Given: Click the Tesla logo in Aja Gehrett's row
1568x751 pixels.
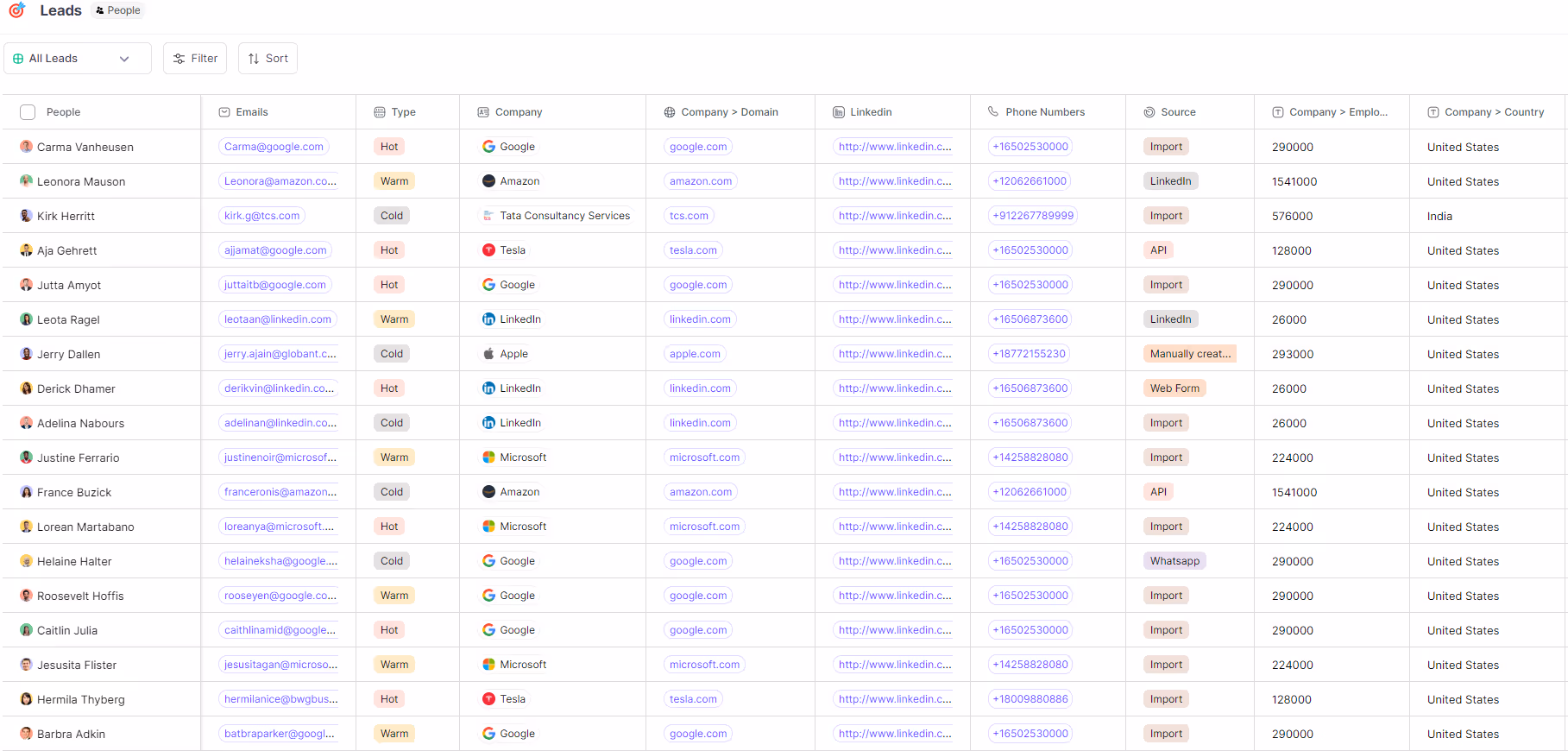Looking at the screenshot, I should [x=488, y=250].
